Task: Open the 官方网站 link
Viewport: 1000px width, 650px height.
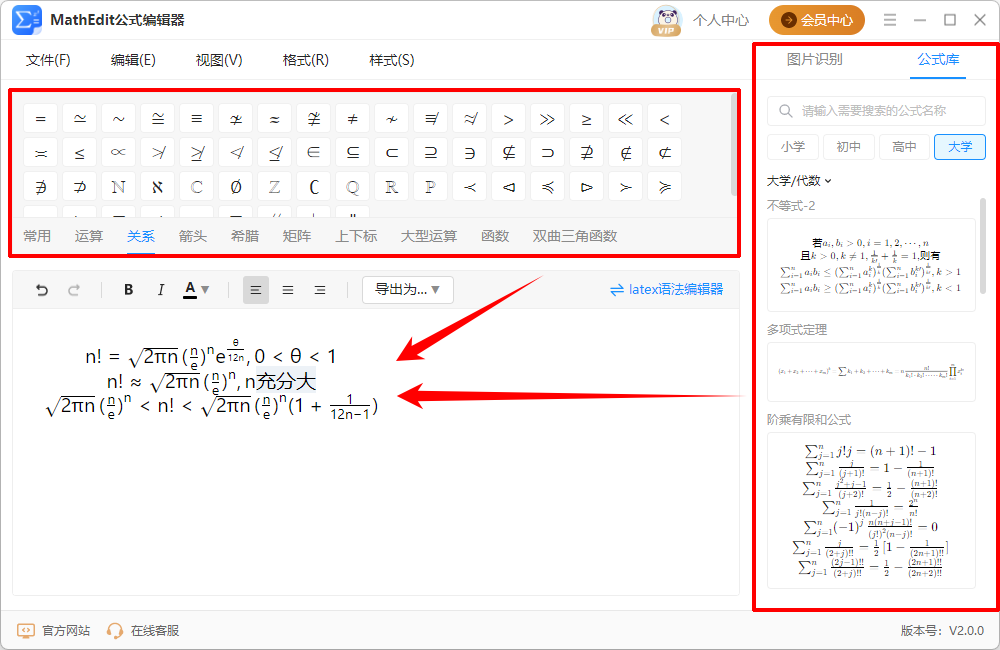Action: tap(54, 631)
